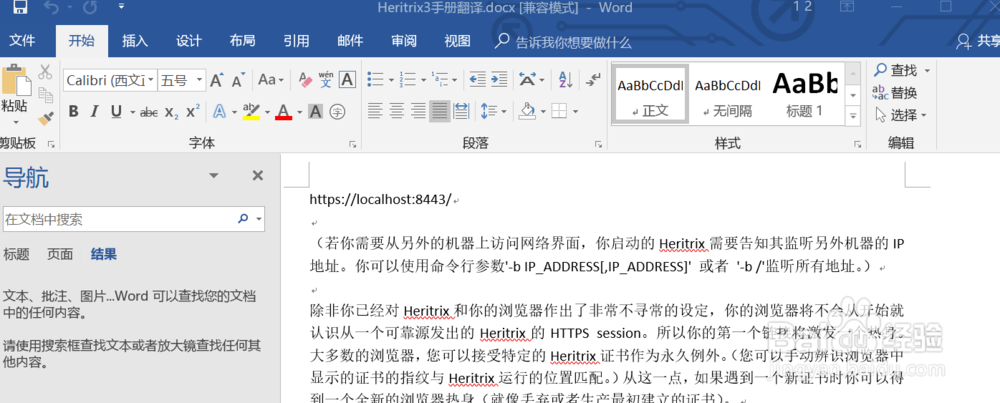Click 替换 (Replace) button
Viewport: 1000px width, 403px height.
895,92
